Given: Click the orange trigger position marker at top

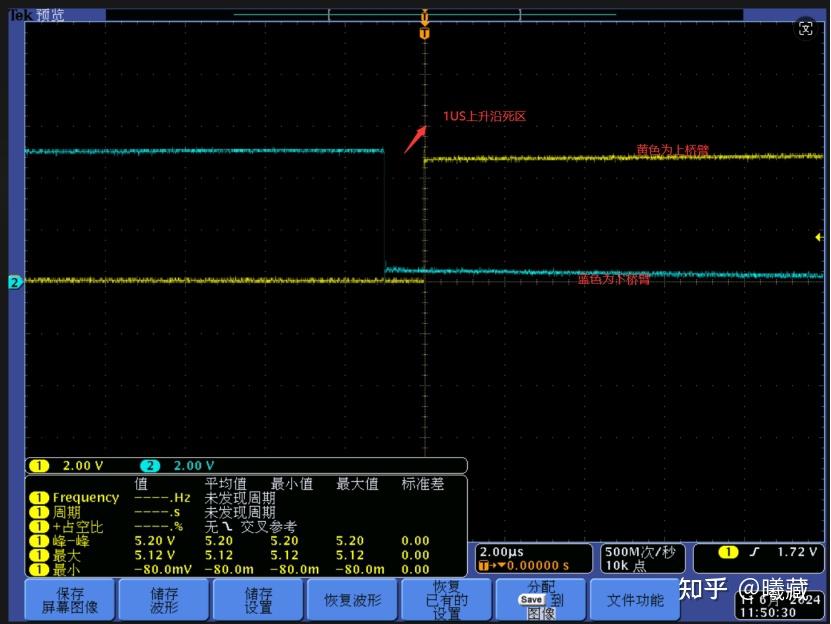Looking at the screenshot, I should point(425,34).
